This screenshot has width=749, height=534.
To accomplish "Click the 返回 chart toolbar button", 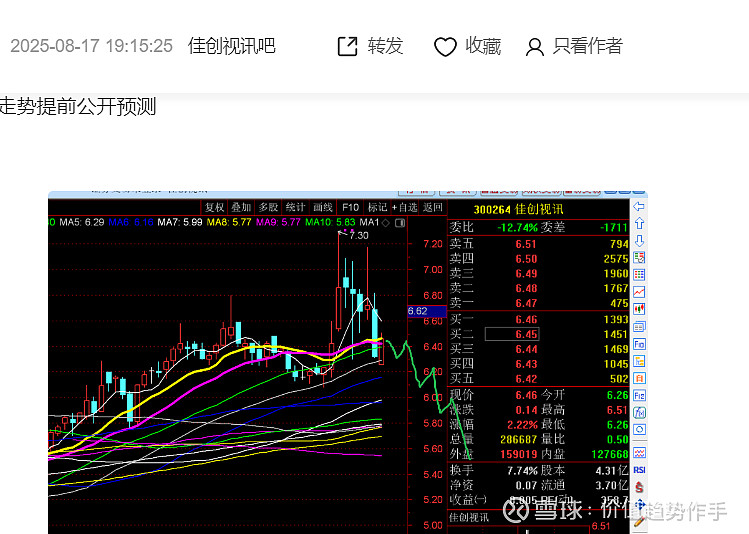I will [x=432, y=207].
